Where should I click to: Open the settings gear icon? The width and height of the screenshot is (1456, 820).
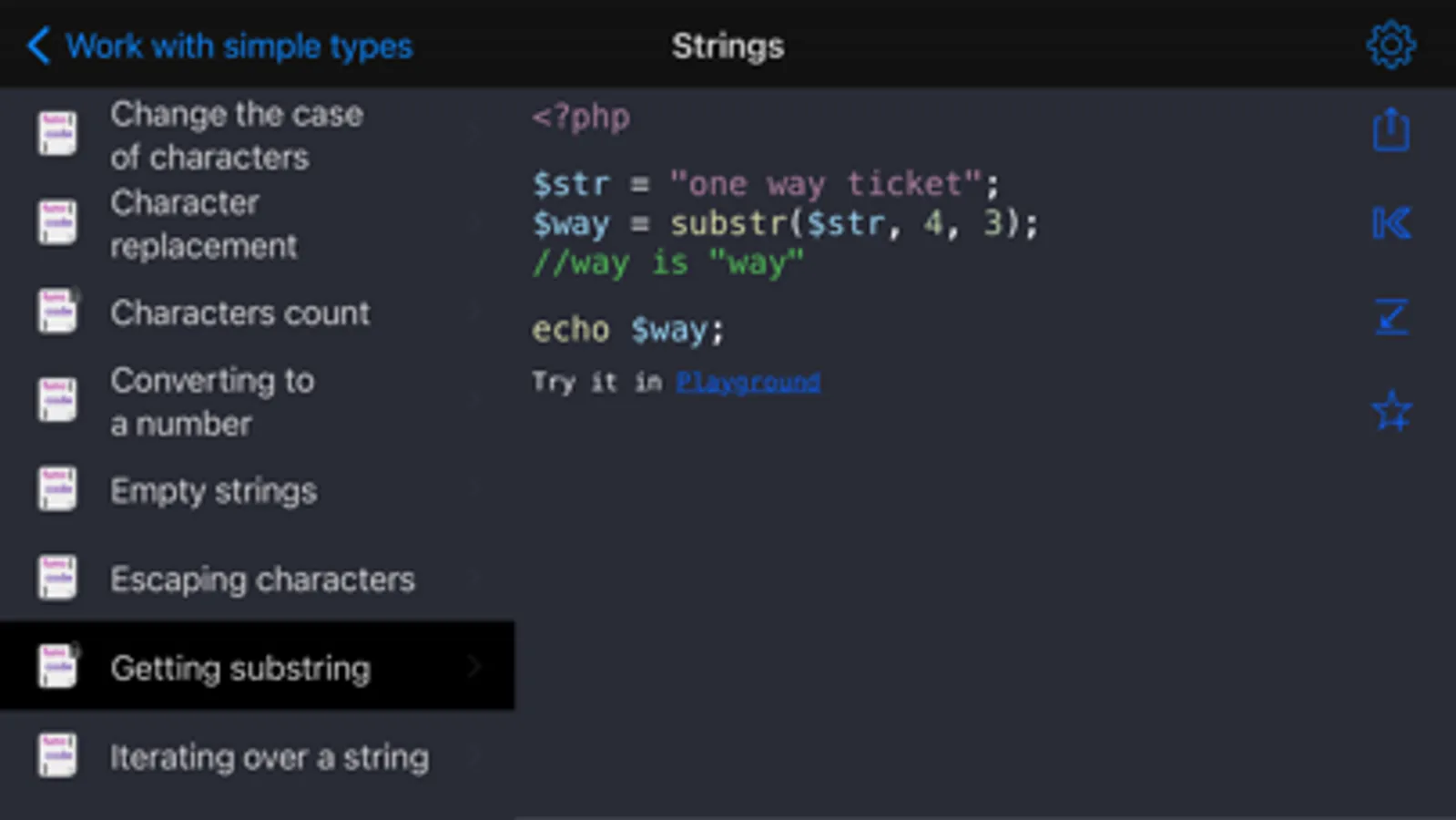click(1390, 45)
